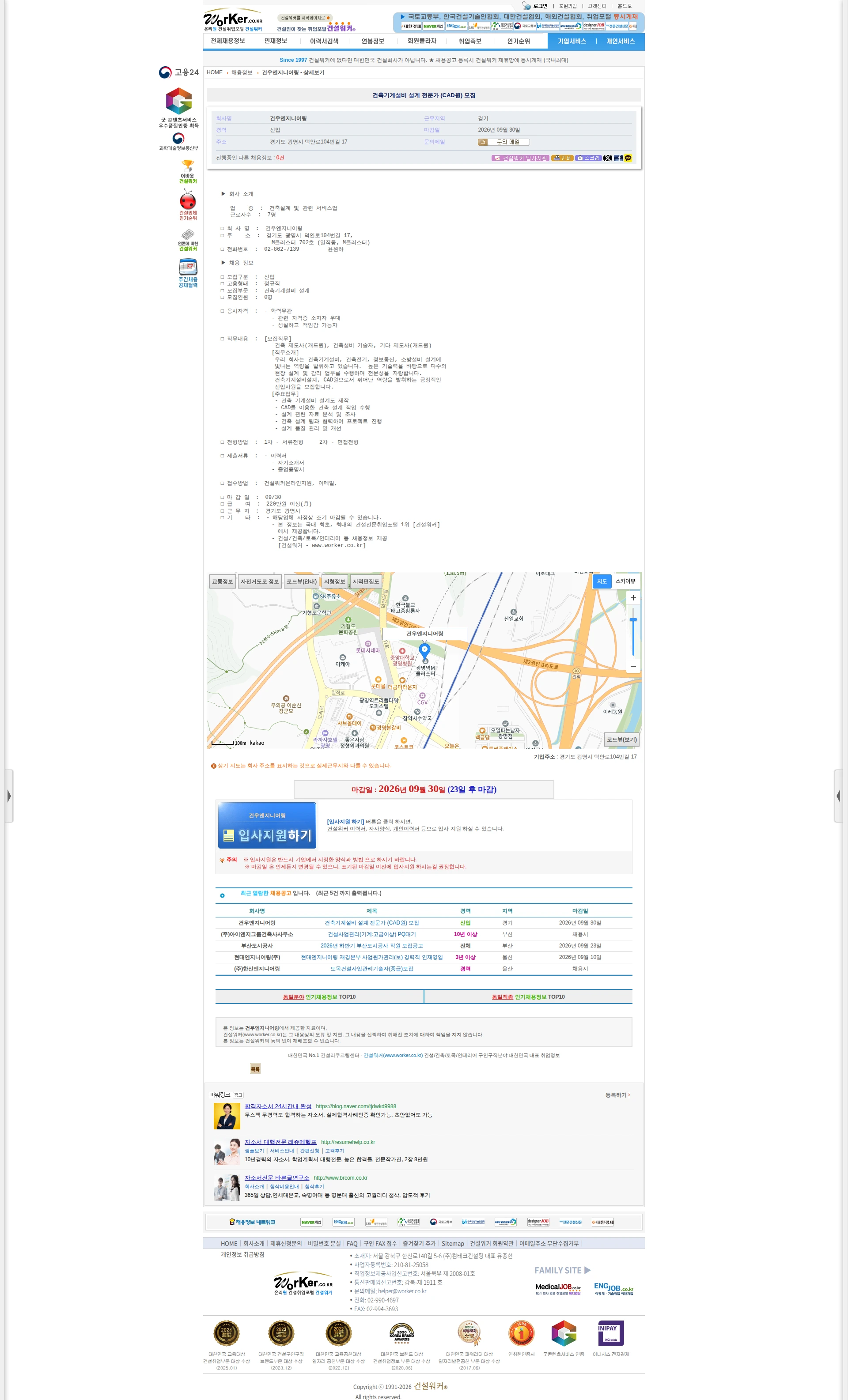Click the 2024 대한민국 교육대상 award medal

tap(226, 1333)
